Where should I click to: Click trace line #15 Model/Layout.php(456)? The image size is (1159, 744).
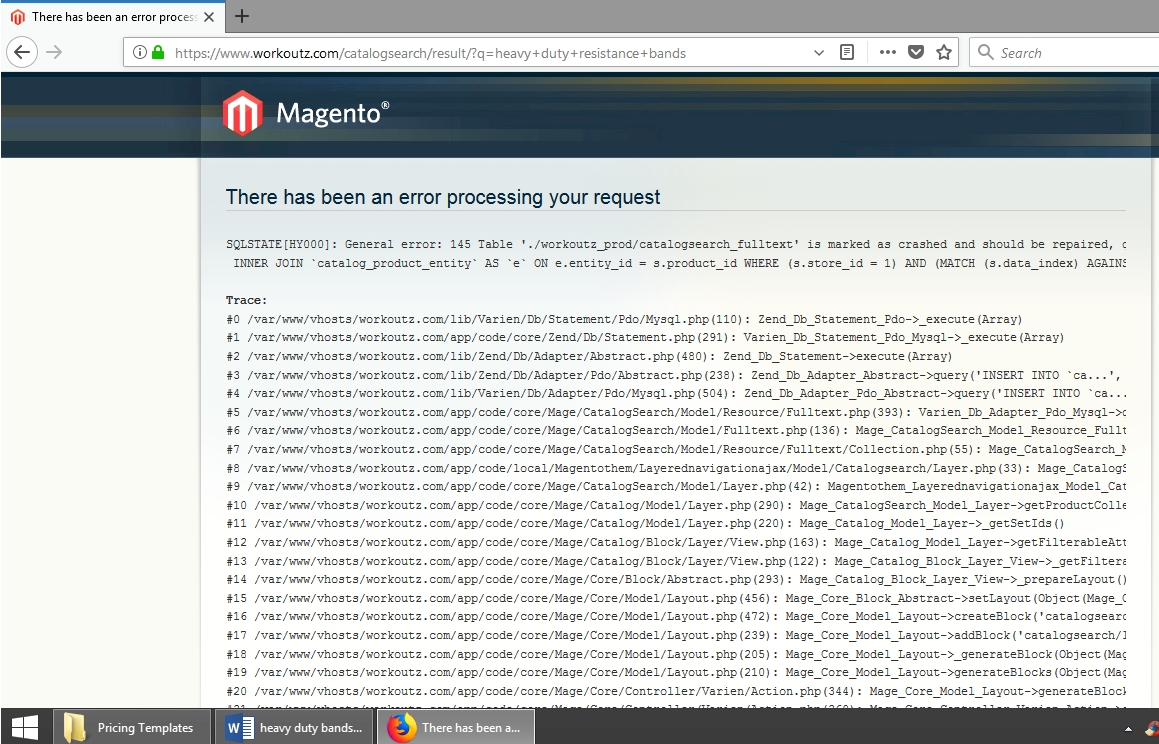(x=676, y=598)
